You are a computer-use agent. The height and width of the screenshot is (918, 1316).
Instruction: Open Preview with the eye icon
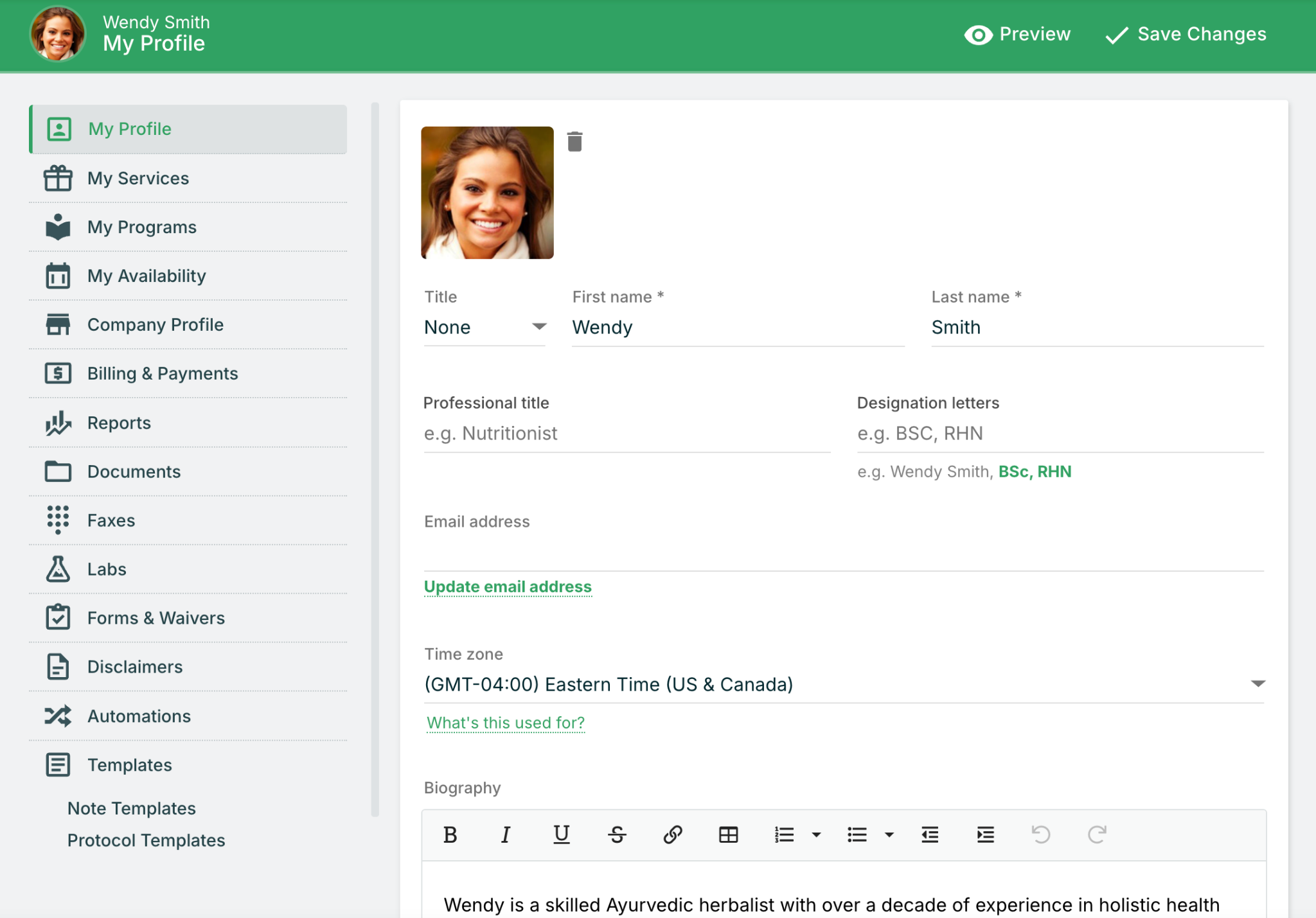coord(1017,34)
